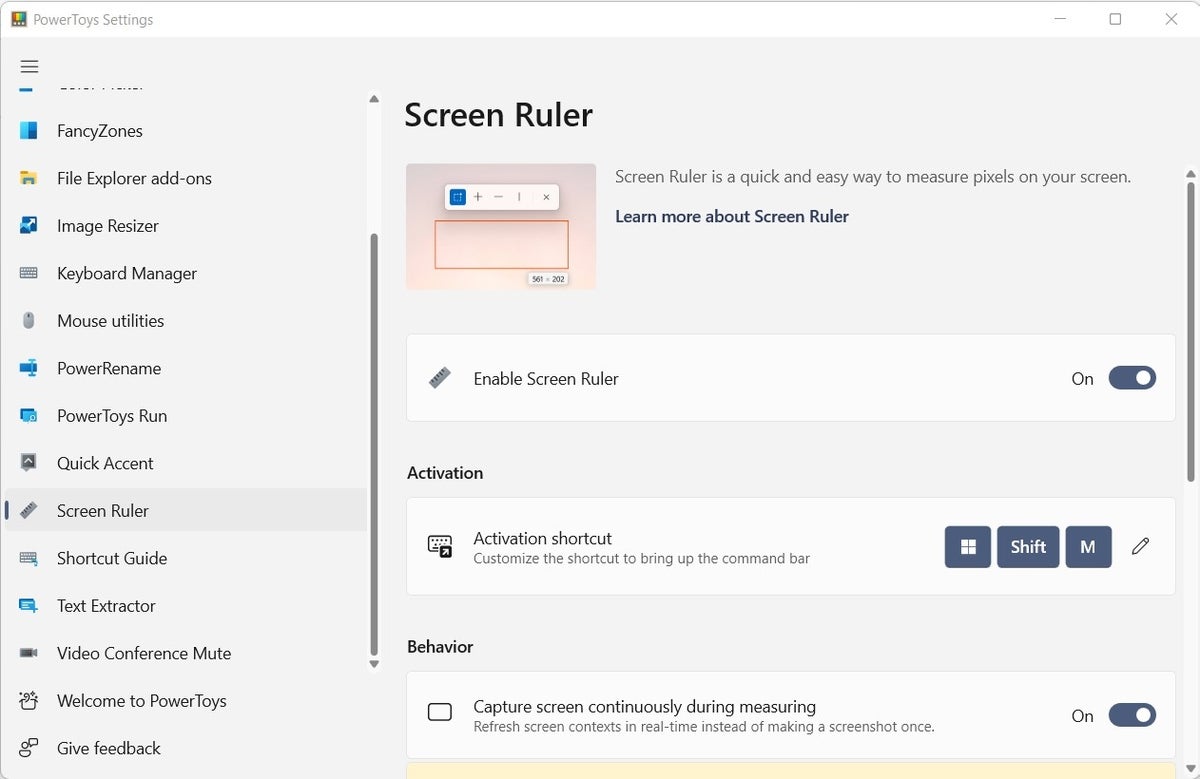This screenshot has height=779, width=1200.
Task: Click the Text Extractor icon
Action: click(x=29, y=606)
